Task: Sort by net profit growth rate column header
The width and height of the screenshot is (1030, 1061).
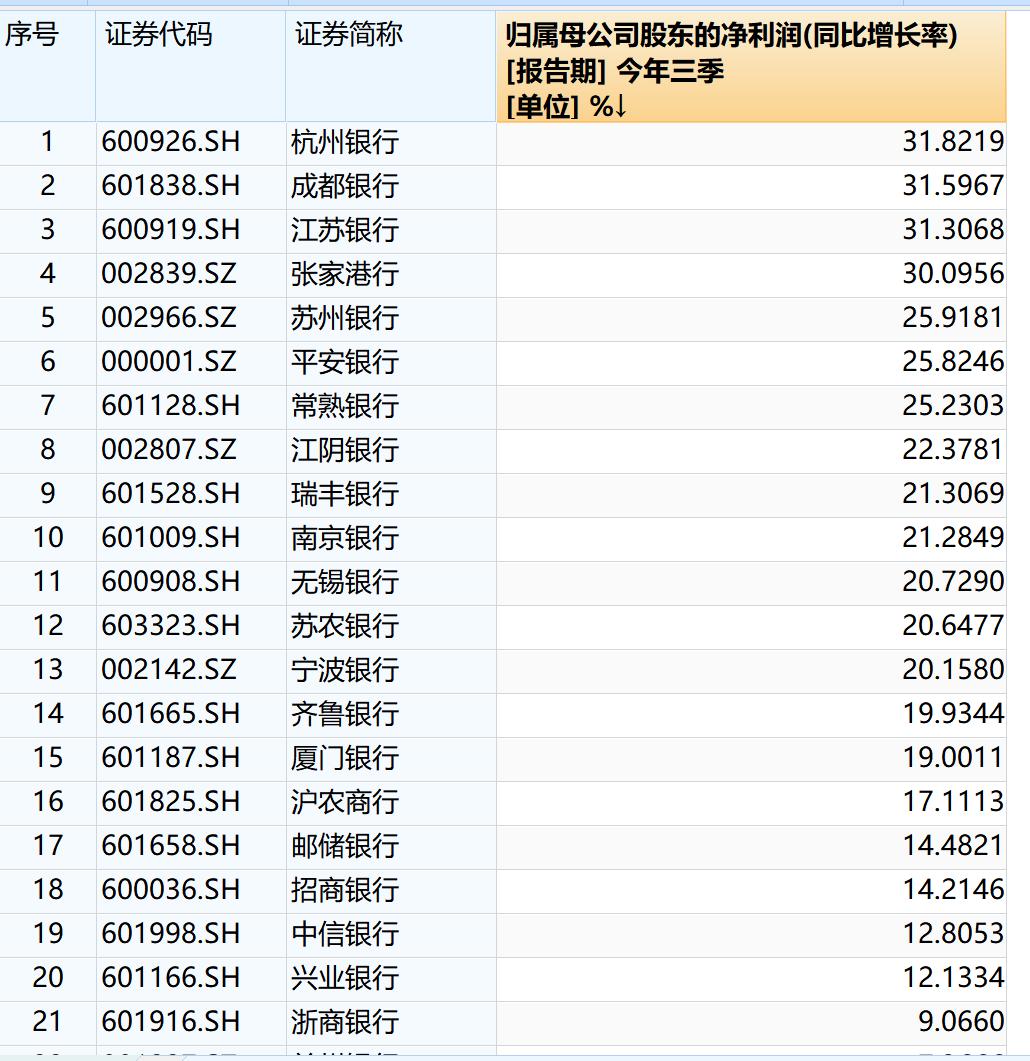Action: pyautogui.click(x=751, y=67)
